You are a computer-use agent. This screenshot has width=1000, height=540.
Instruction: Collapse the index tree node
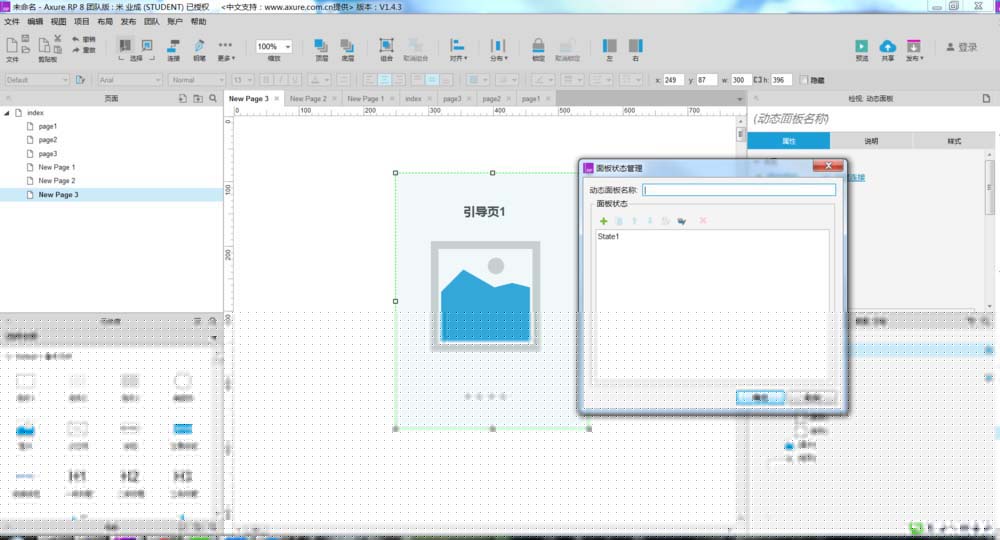point(7,113)
